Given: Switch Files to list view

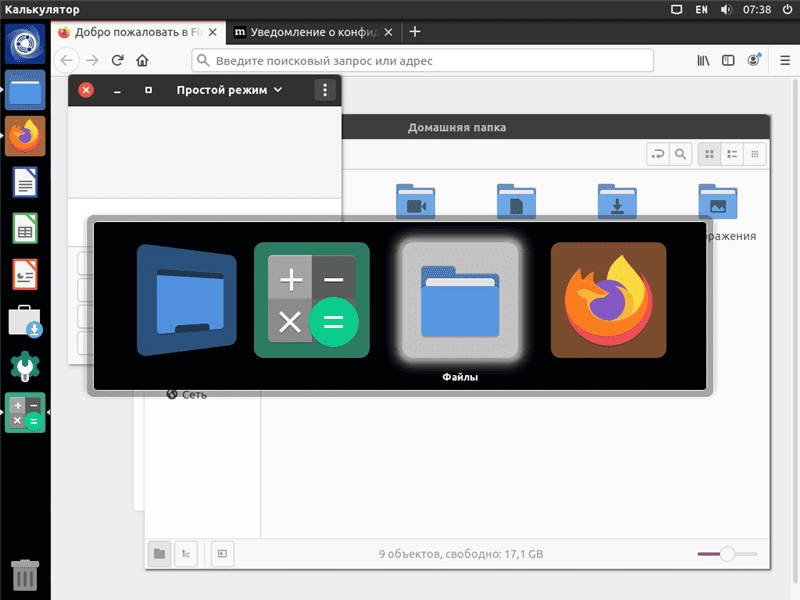Looking at the screenshot, I should pos(732,154).
